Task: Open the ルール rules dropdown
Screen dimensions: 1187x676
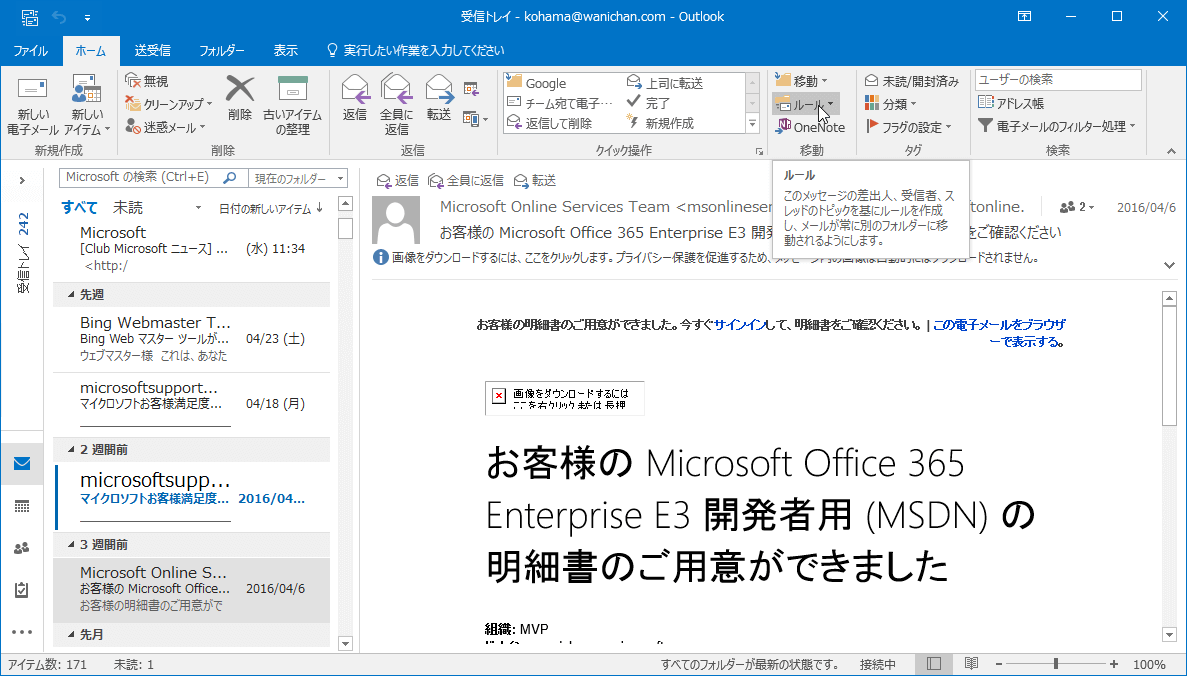Action: coord(805,104)
